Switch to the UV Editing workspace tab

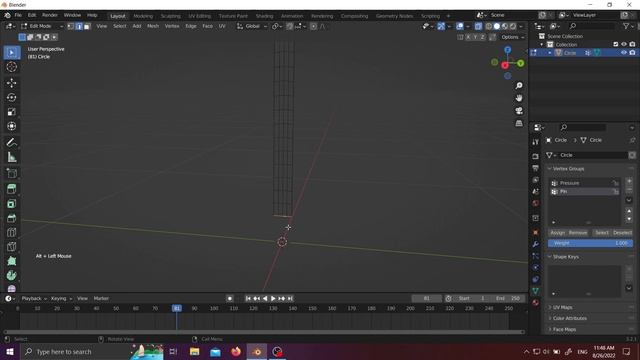click(199, 16)
